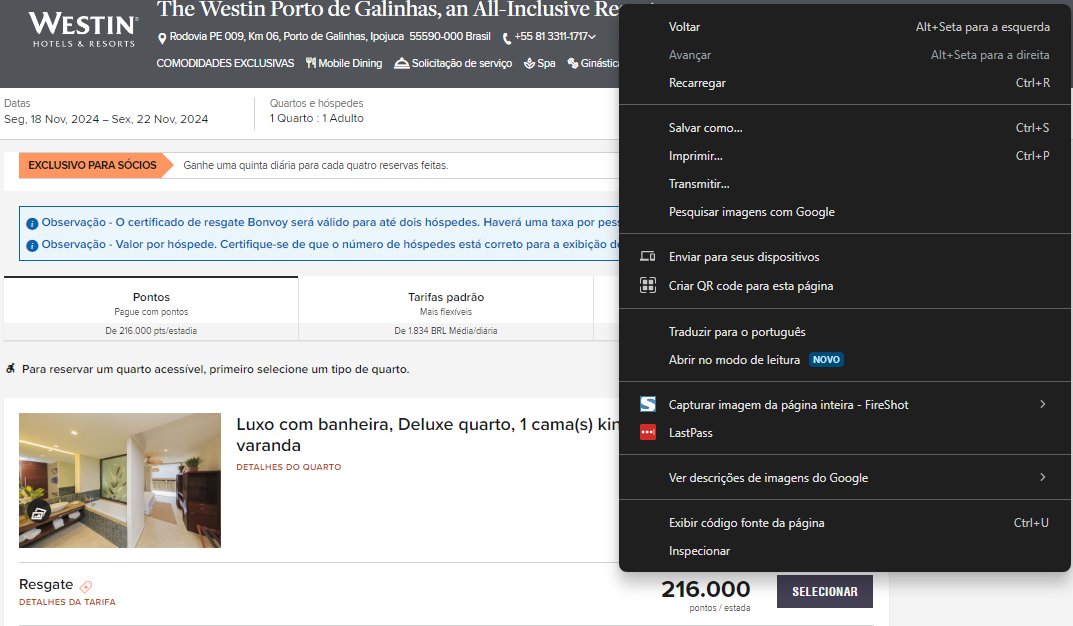The height and width of the screenshot is (626, 1073).
Task: Click the location pin icon beside the address
Action: click(x=162, y=38)
